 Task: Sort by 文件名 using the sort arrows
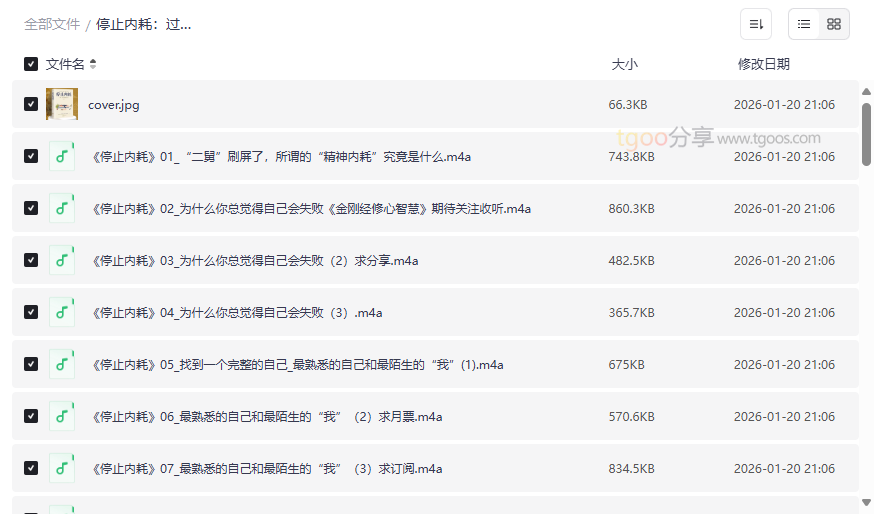point(93,64)
